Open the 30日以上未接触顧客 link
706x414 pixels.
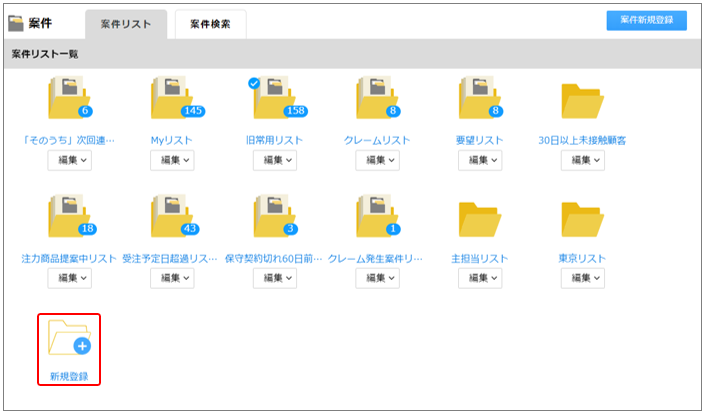[x=582, y=141]
